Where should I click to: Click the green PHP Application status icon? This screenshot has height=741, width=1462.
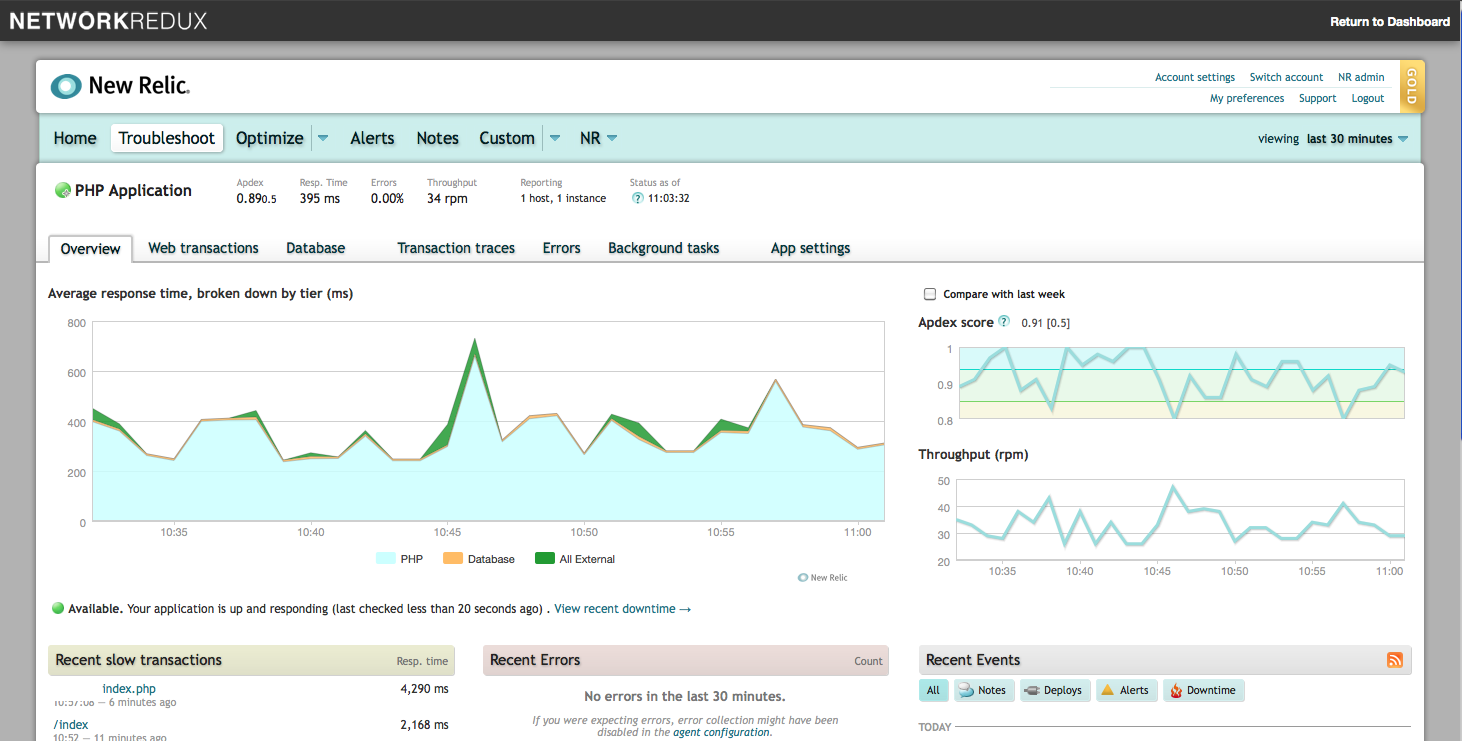click(62, 191)
